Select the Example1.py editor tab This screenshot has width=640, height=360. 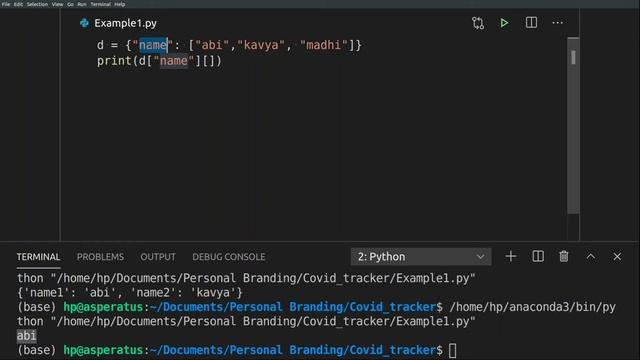tap(118, 23)
